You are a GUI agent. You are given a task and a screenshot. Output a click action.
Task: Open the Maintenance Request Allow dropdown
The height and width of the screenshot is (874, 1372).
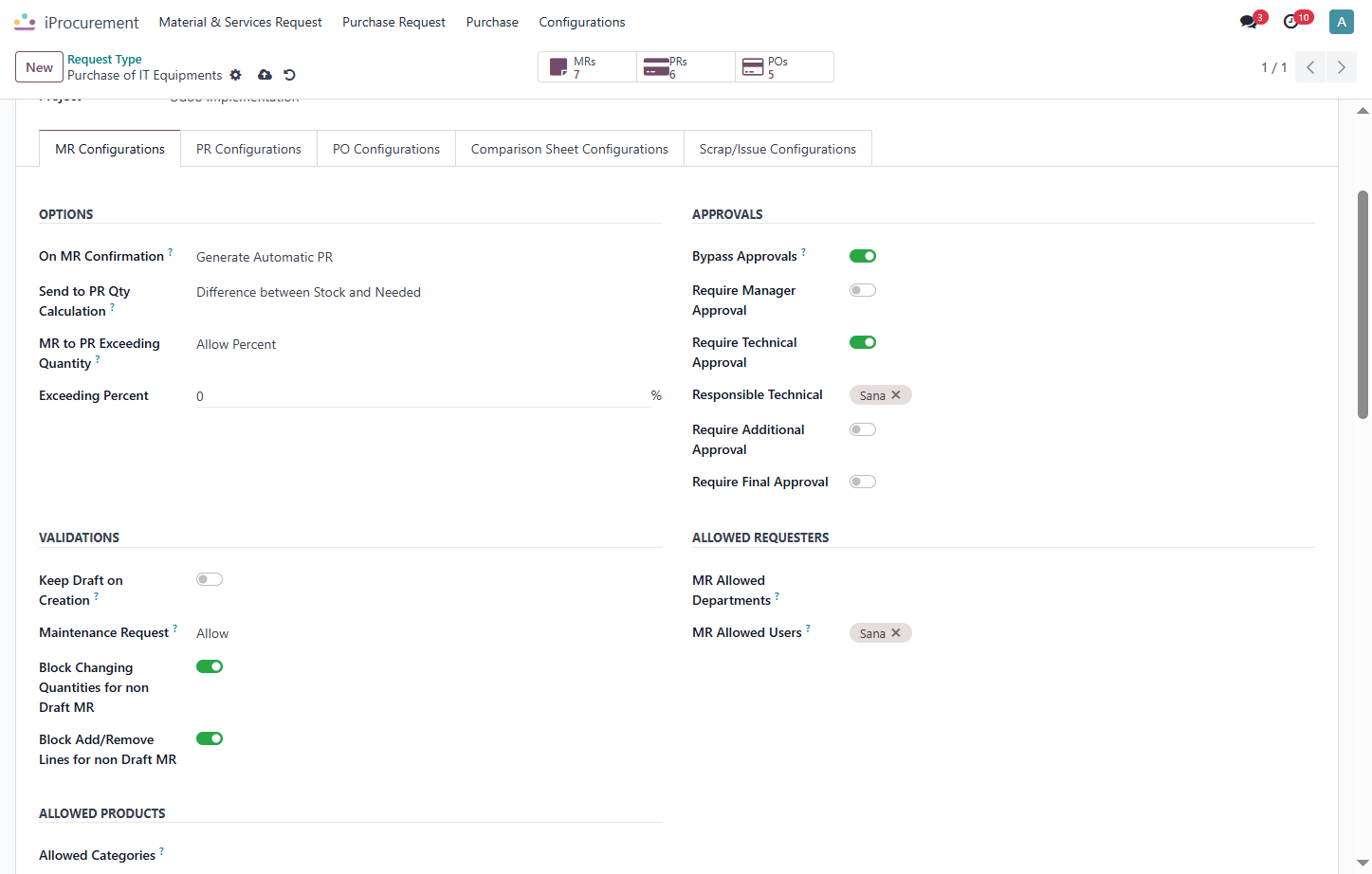point(429,633)
